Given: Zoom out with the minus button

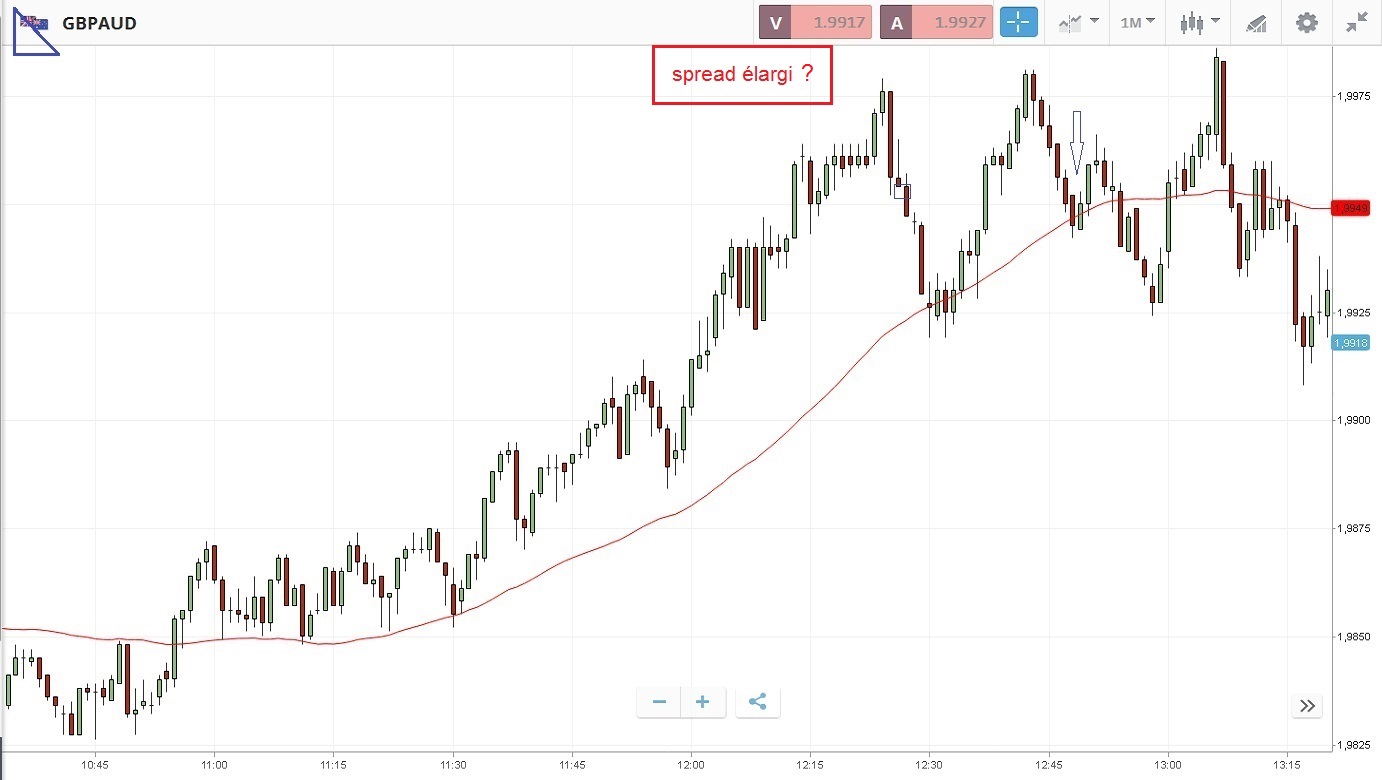Looking at the screenshot, I should click(659, 702).
